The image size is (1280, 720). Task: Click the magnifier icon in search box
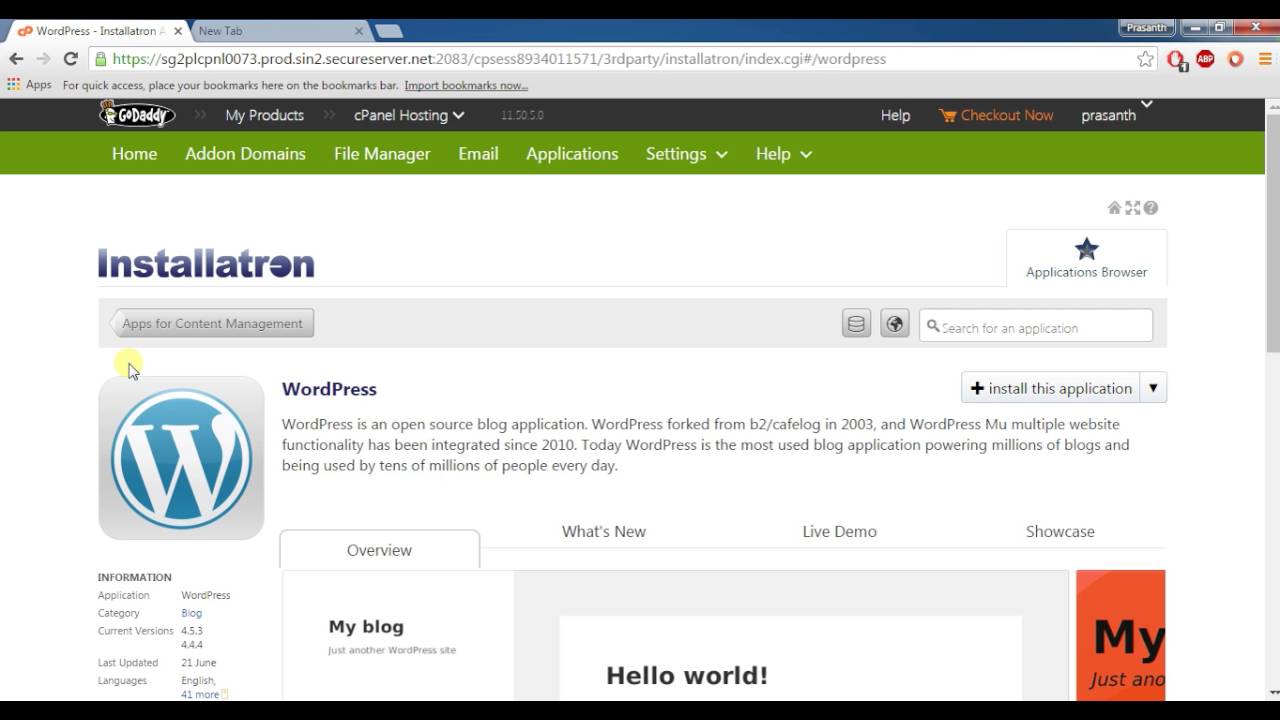(x=933, y=326)
